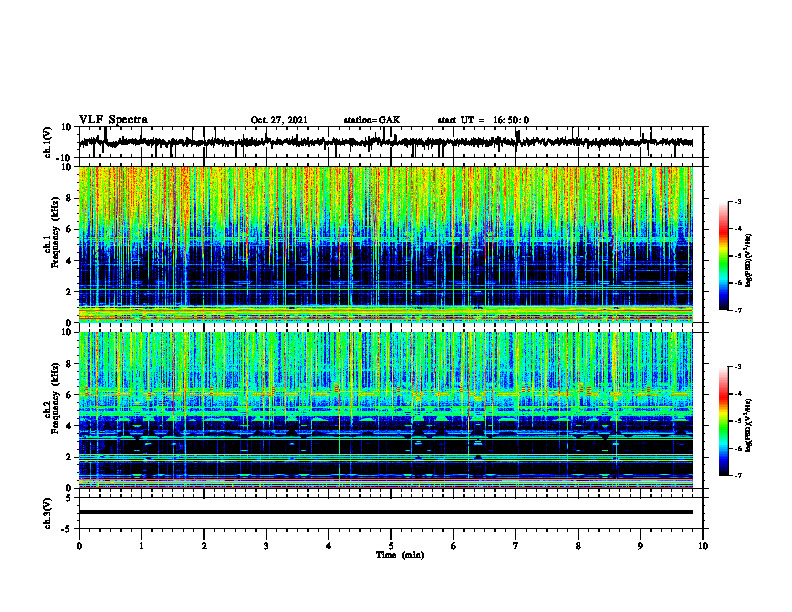Click the 'start UT = 16:50:0' text
This screenshot has width=792, height=612.
pos(483,120)
